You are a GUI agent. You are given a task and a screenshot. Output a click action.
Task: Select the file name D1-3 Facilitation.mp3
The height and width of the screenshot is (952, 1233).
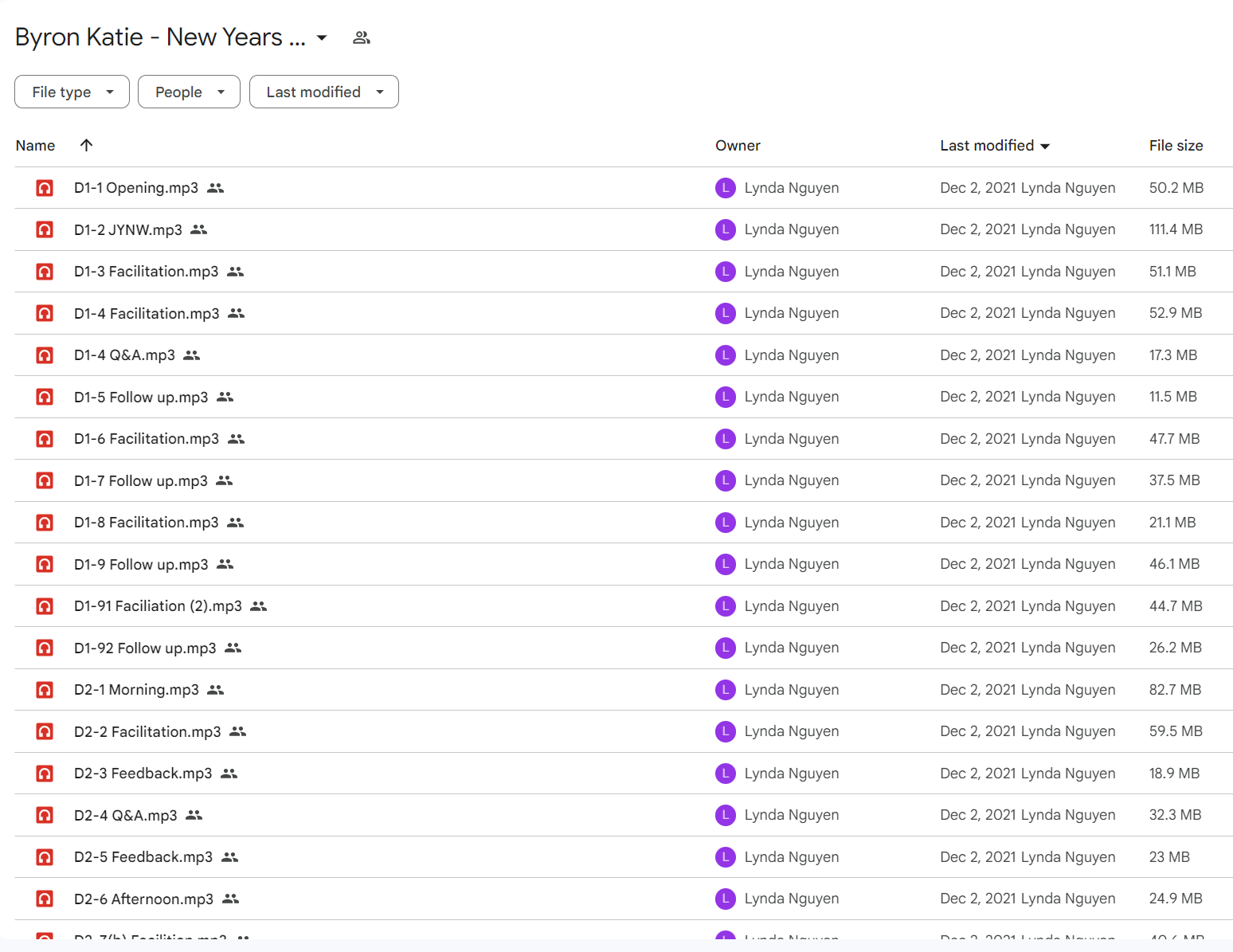point(147,272)
